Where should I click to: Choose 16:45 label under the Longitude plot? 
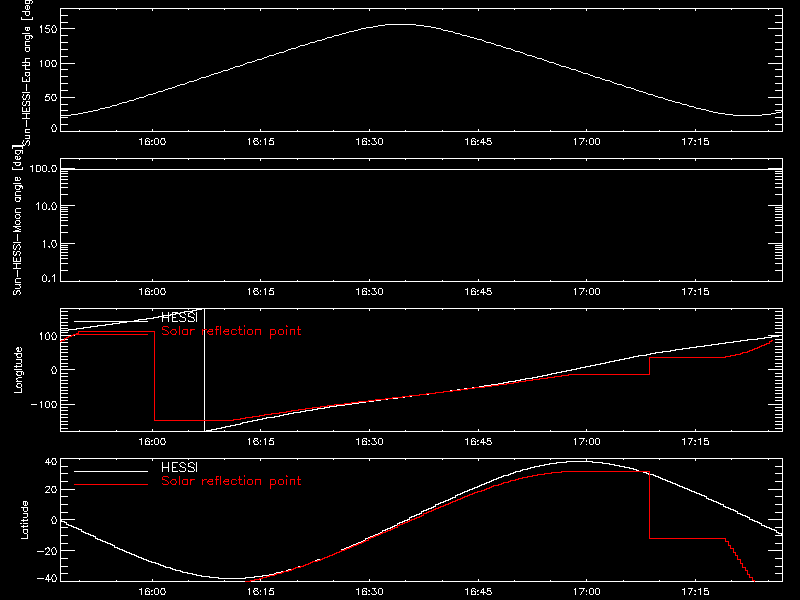click(478, 441)
